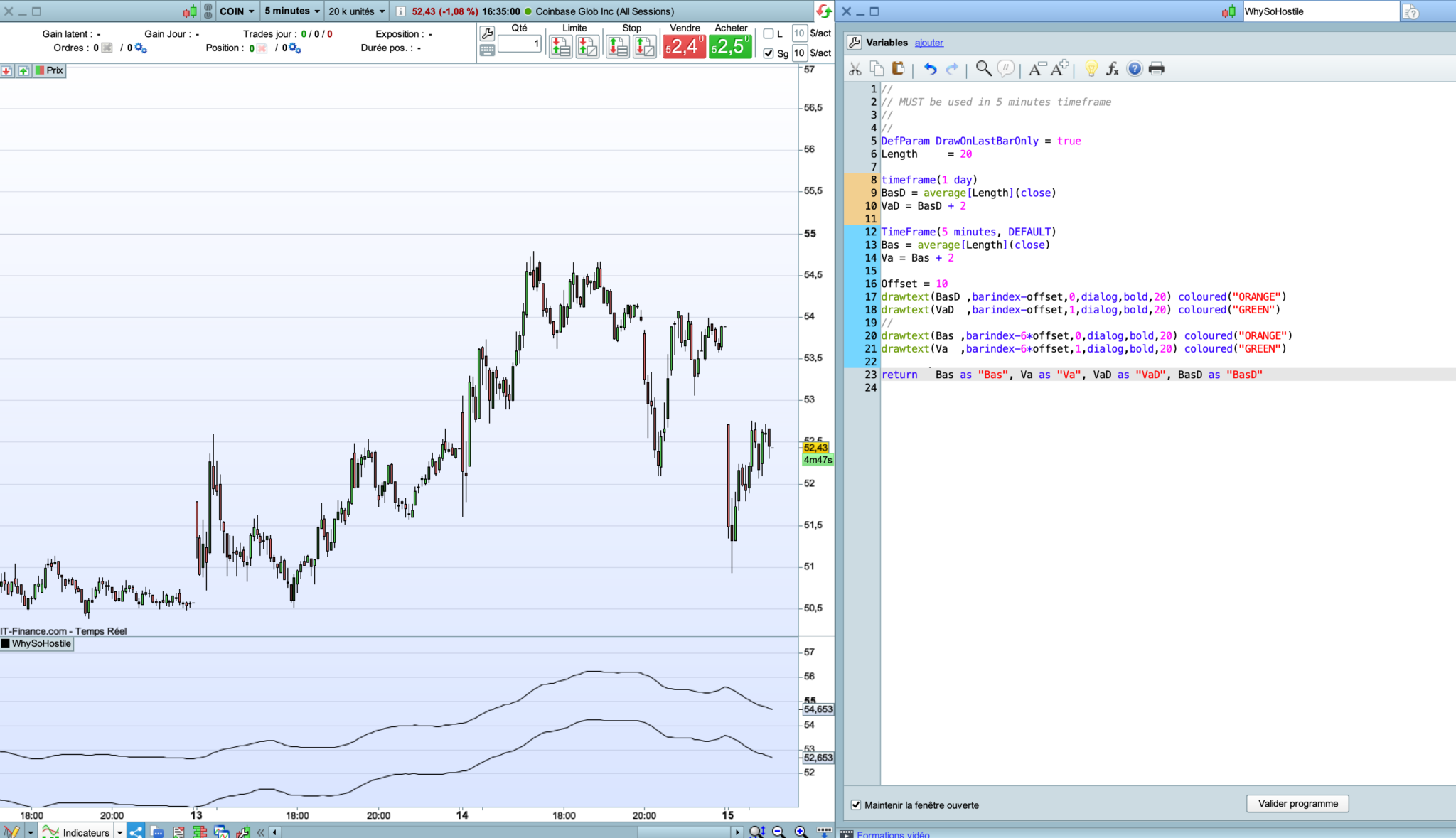1456x838 pixels.
Task: Open the fx function library icon
Action: coord(1112,69)
